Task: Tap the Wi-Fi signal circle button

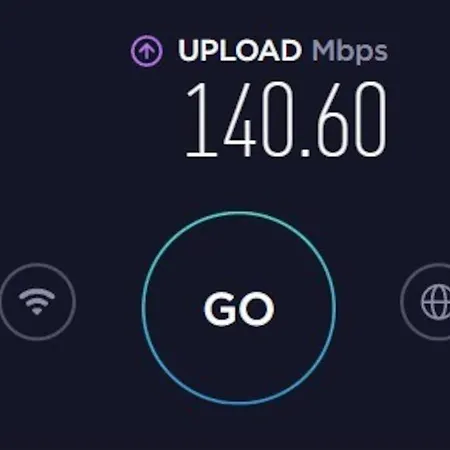Action: pos(37,302)
